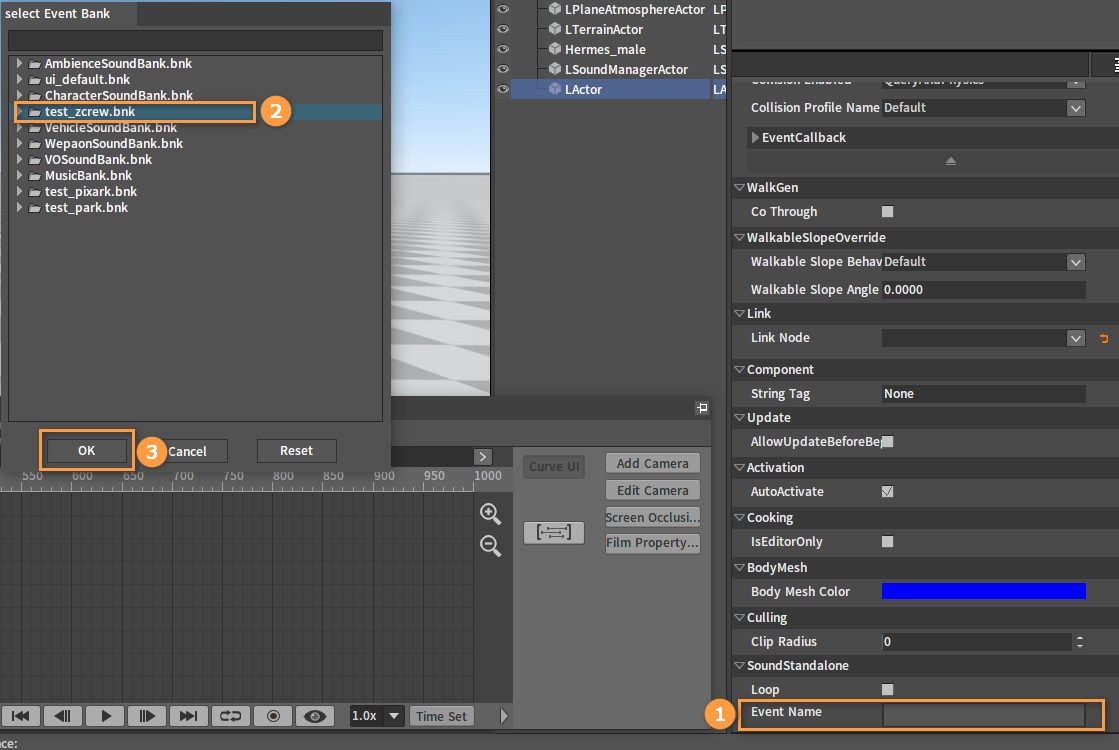
Task: Jump to timeline start with rewind icon
Action: [21, 716]
